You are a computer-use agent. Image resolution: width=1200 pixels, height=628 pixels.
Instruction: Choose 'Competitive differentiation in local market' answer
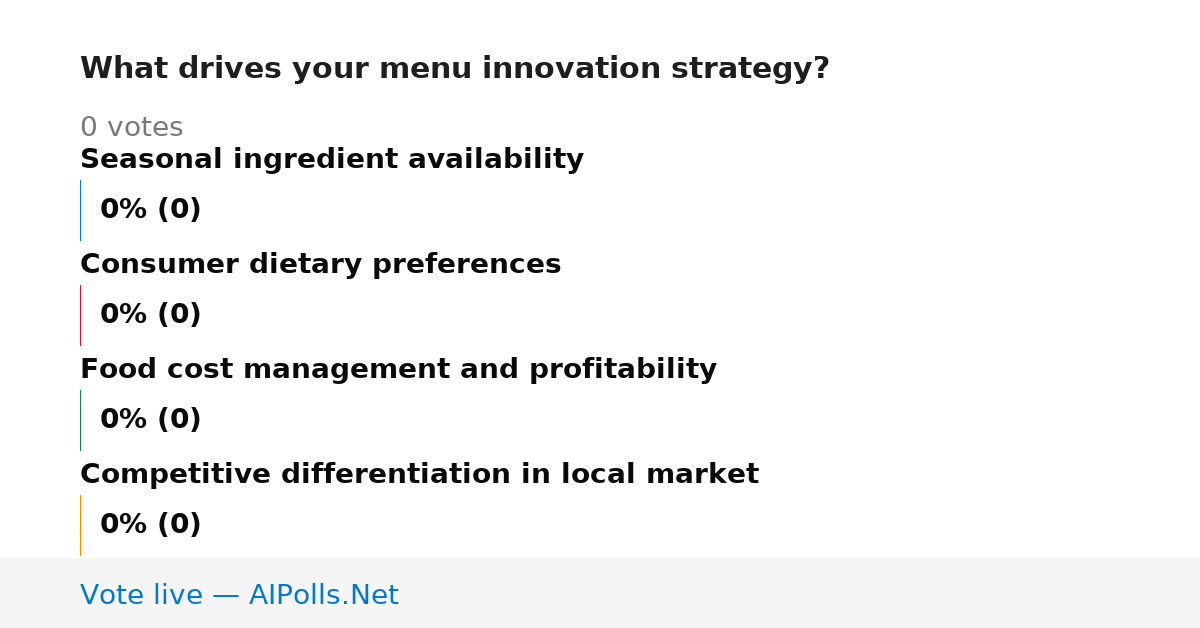pyautogui.click(x=419, y=475)
